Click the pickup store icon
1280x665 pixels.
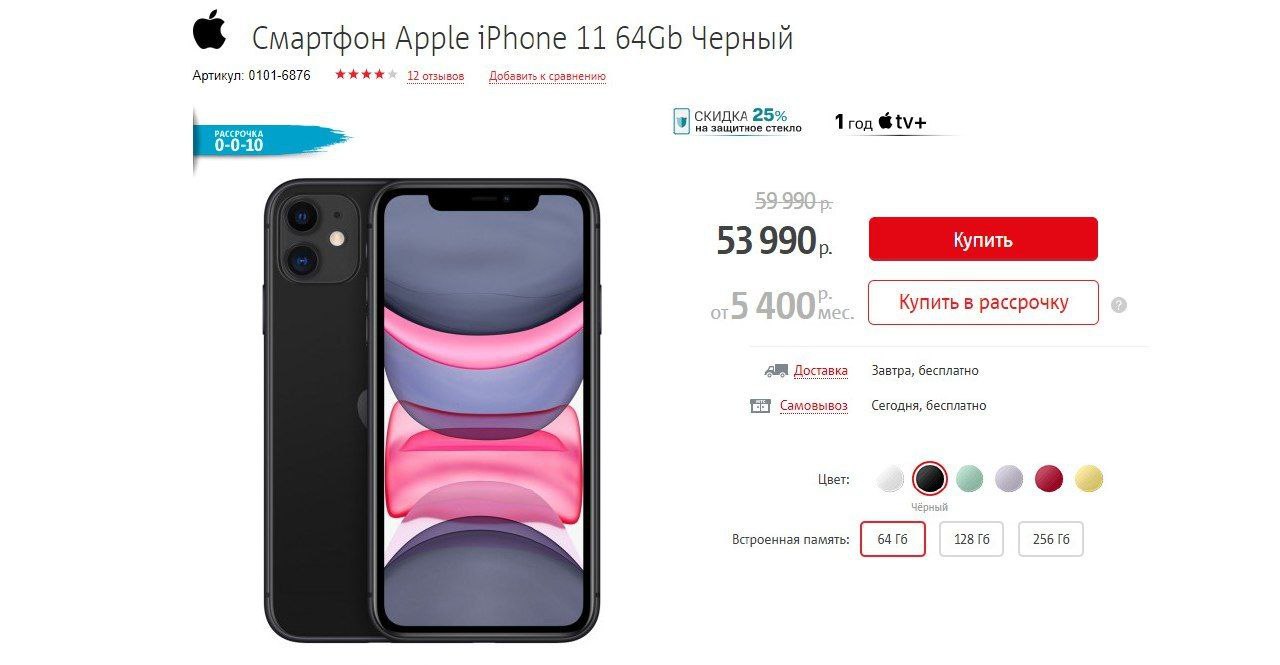point(760,406)
